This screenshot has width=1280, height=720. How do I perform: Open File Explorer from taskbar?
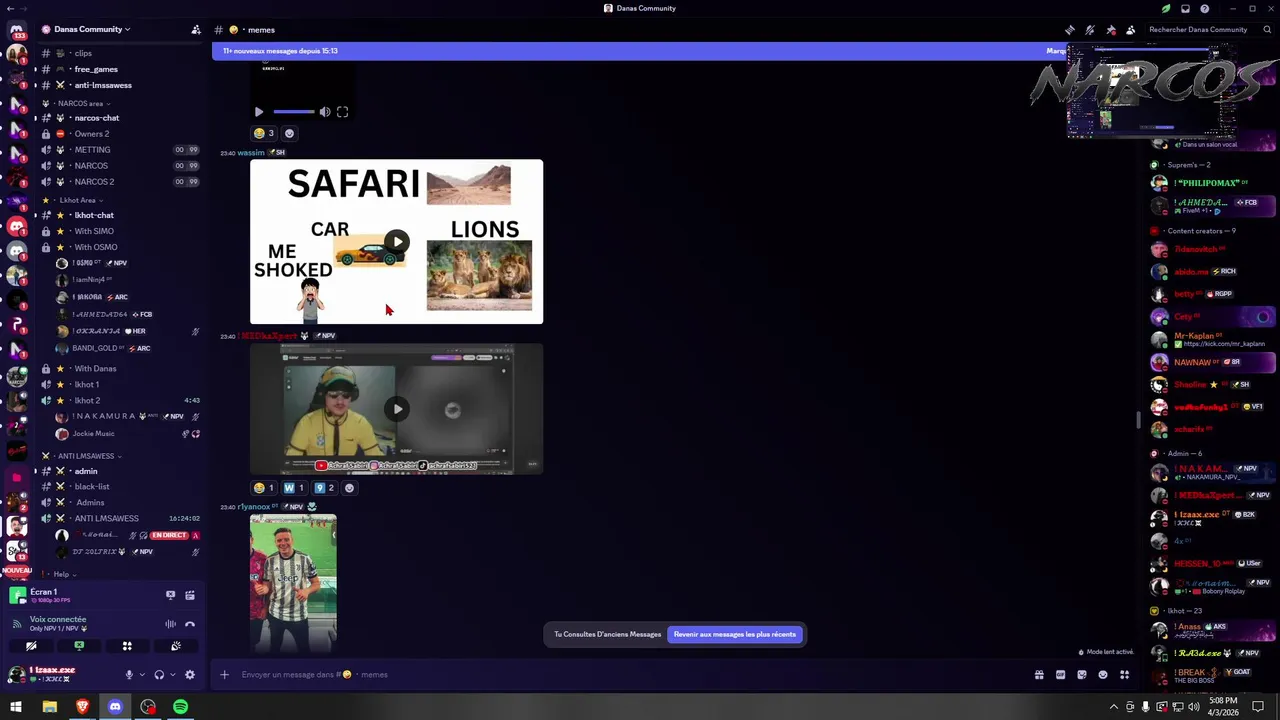(49, 707)
